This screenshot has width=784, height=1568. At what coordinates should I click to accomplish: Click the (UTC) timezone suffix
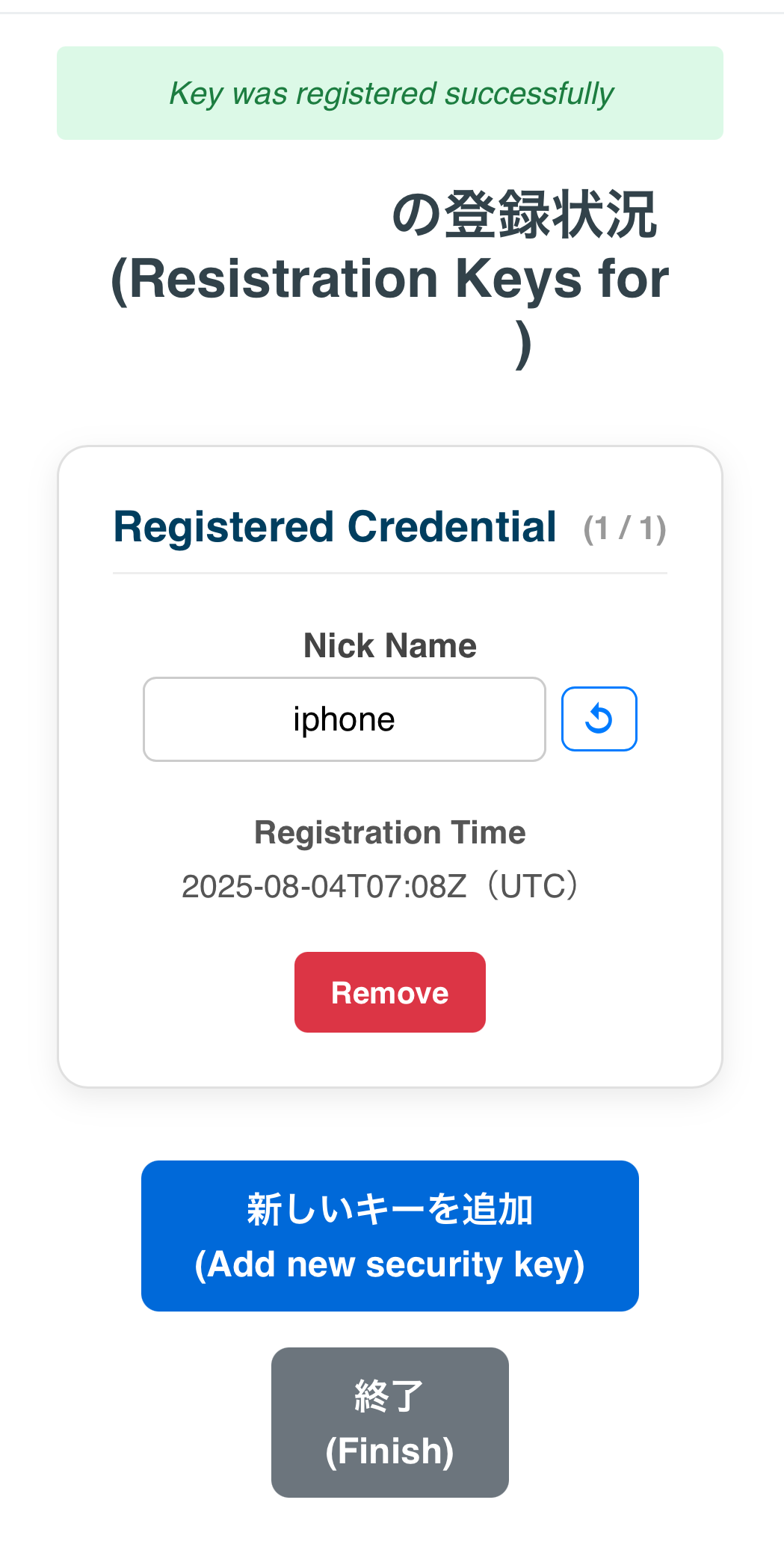click(x=531, y=887)
